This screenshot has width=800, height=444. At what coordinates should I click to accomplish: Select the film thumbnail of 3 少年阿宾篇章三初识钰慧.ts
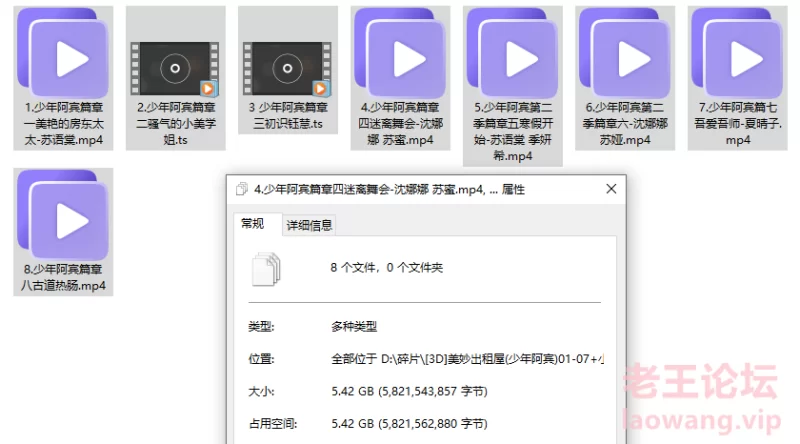(287, 69)
